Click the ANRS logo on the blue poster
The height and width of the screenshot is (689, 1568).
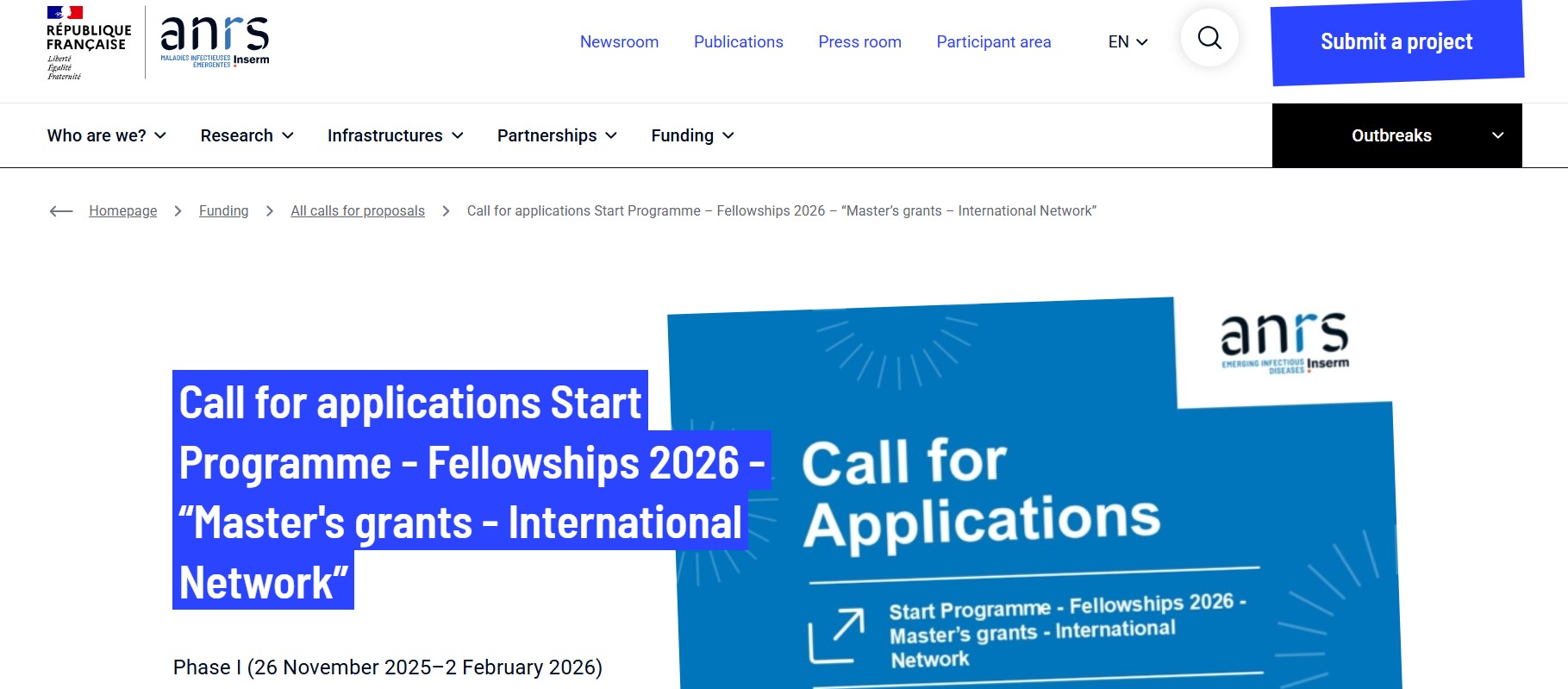point(1285,341)
